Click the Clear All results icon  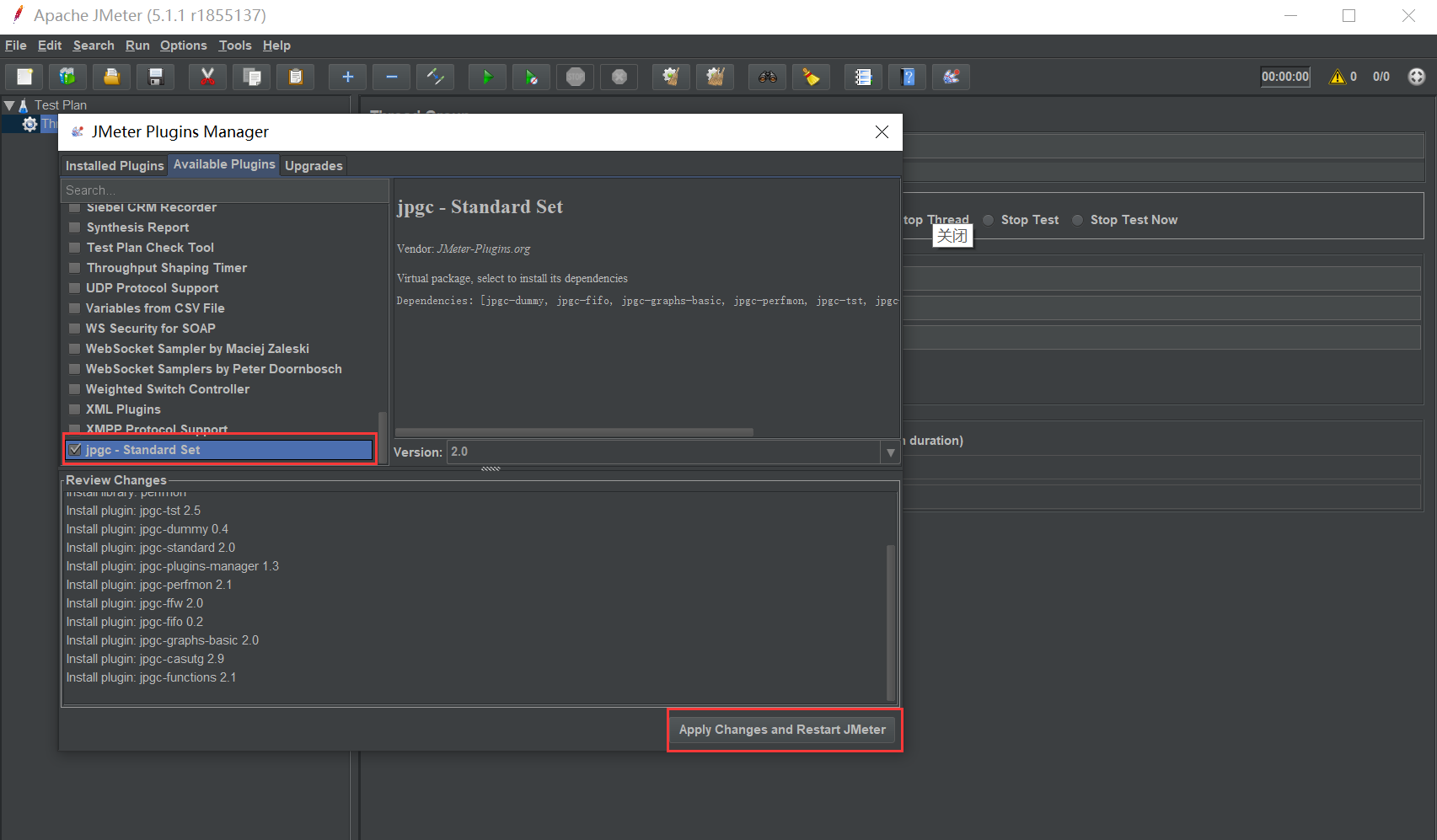[716, 77]
